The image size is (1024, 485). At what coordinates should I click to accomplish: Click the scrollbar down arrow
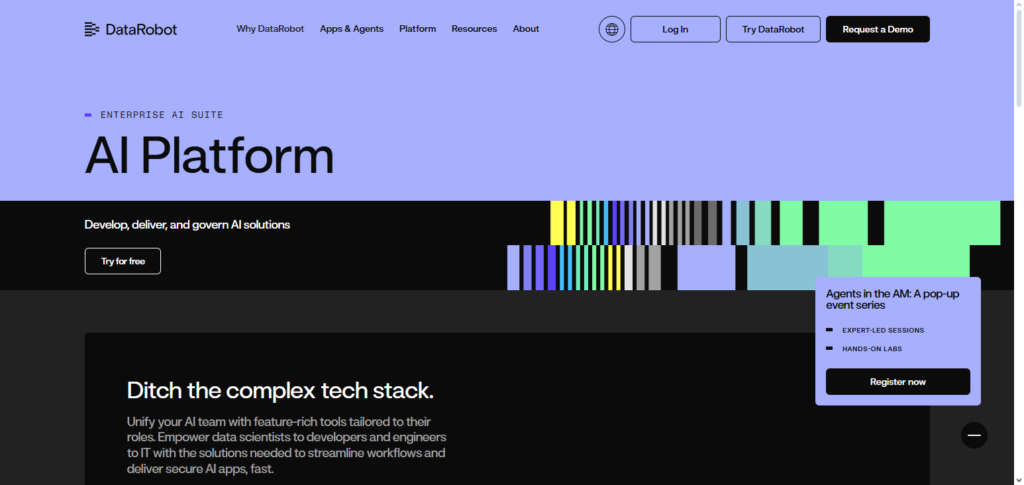pyautogui.click(x=1017, y=479)
